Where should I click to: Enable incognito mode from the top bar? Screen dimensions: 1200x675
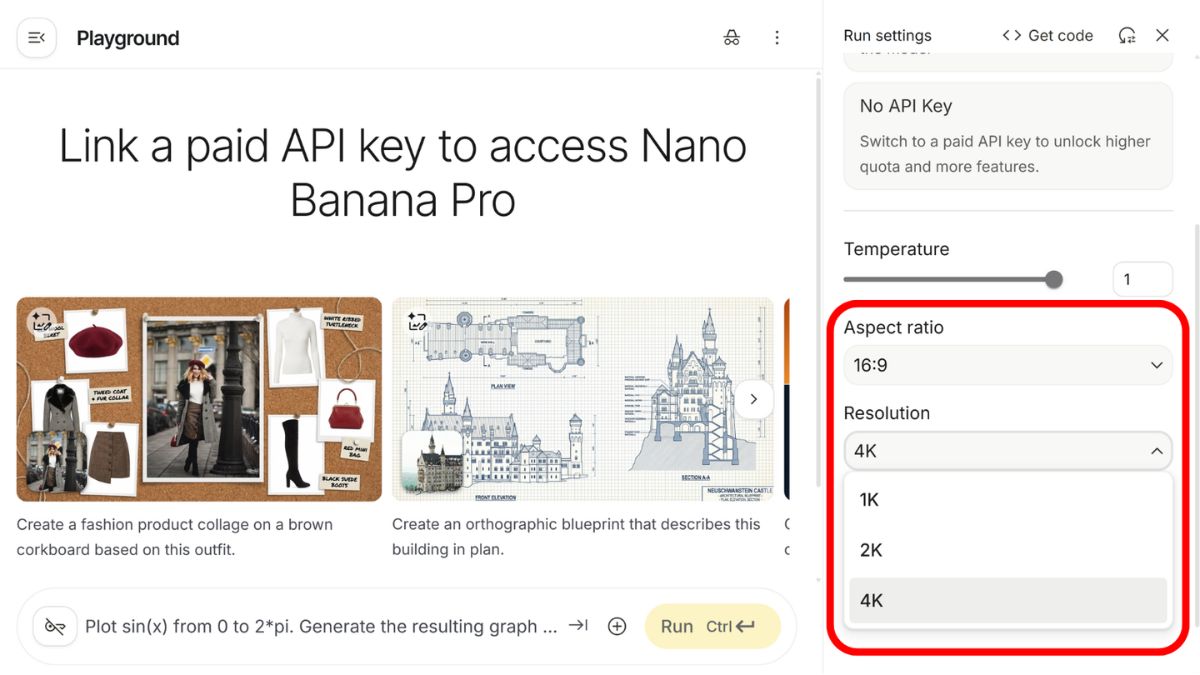coord(731,37)
